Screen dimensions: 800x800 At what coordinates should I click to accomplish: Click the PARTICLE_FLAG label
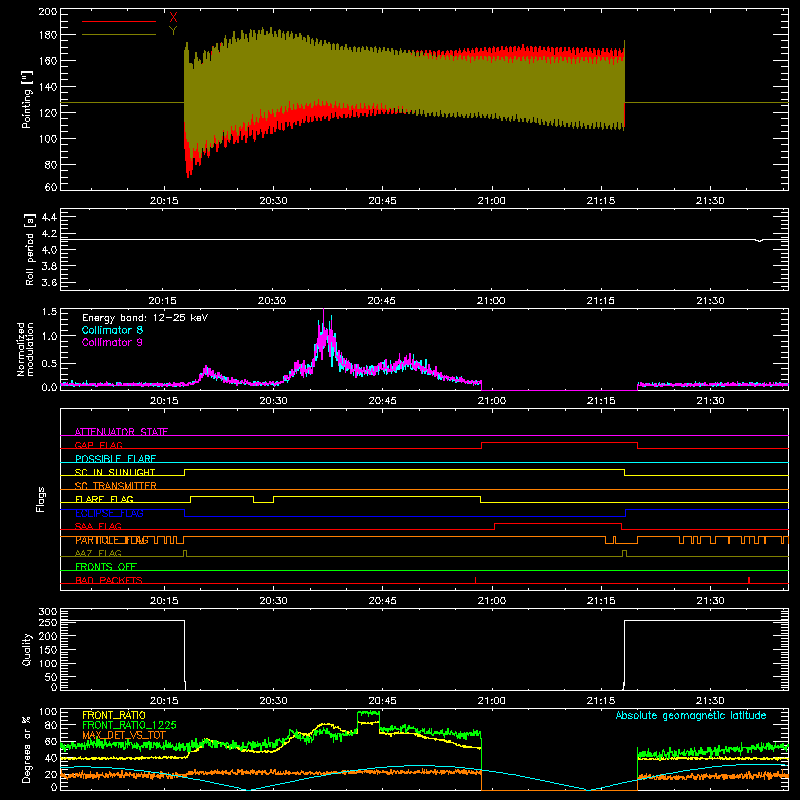pos(112,540)
